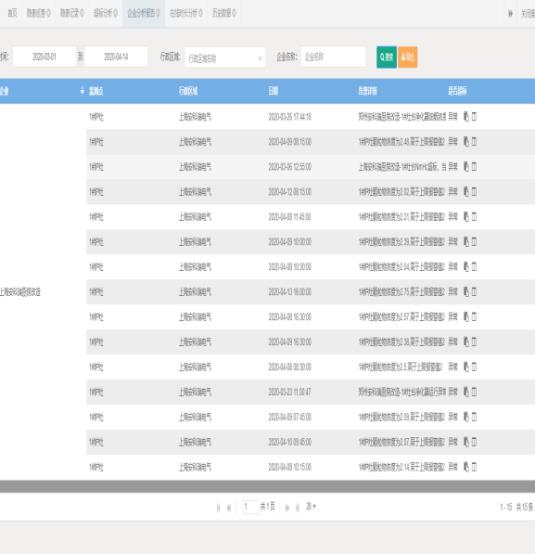The height and width of the screenshot is (554, 535).
Task: Expand the double-arrow tab overflow menu
Action: coord(510,13)
